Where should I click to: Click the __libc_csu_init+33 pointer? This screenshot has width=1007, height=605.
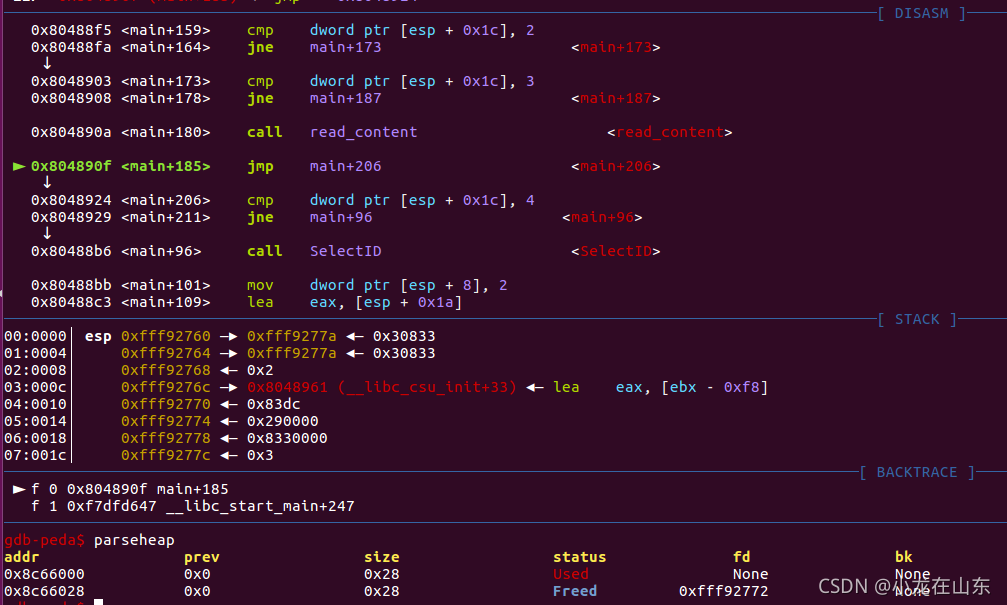pyautogui.click(x=381, y=387)
